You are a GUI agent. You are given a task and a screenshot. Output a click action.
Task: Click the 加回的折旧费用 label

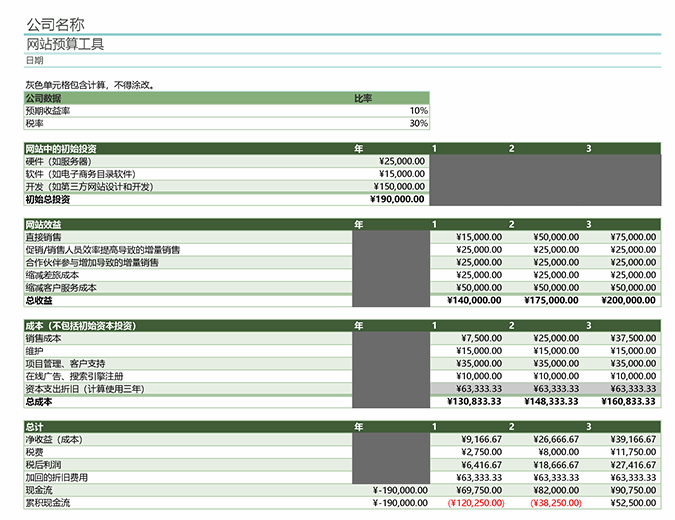(57, 477)
